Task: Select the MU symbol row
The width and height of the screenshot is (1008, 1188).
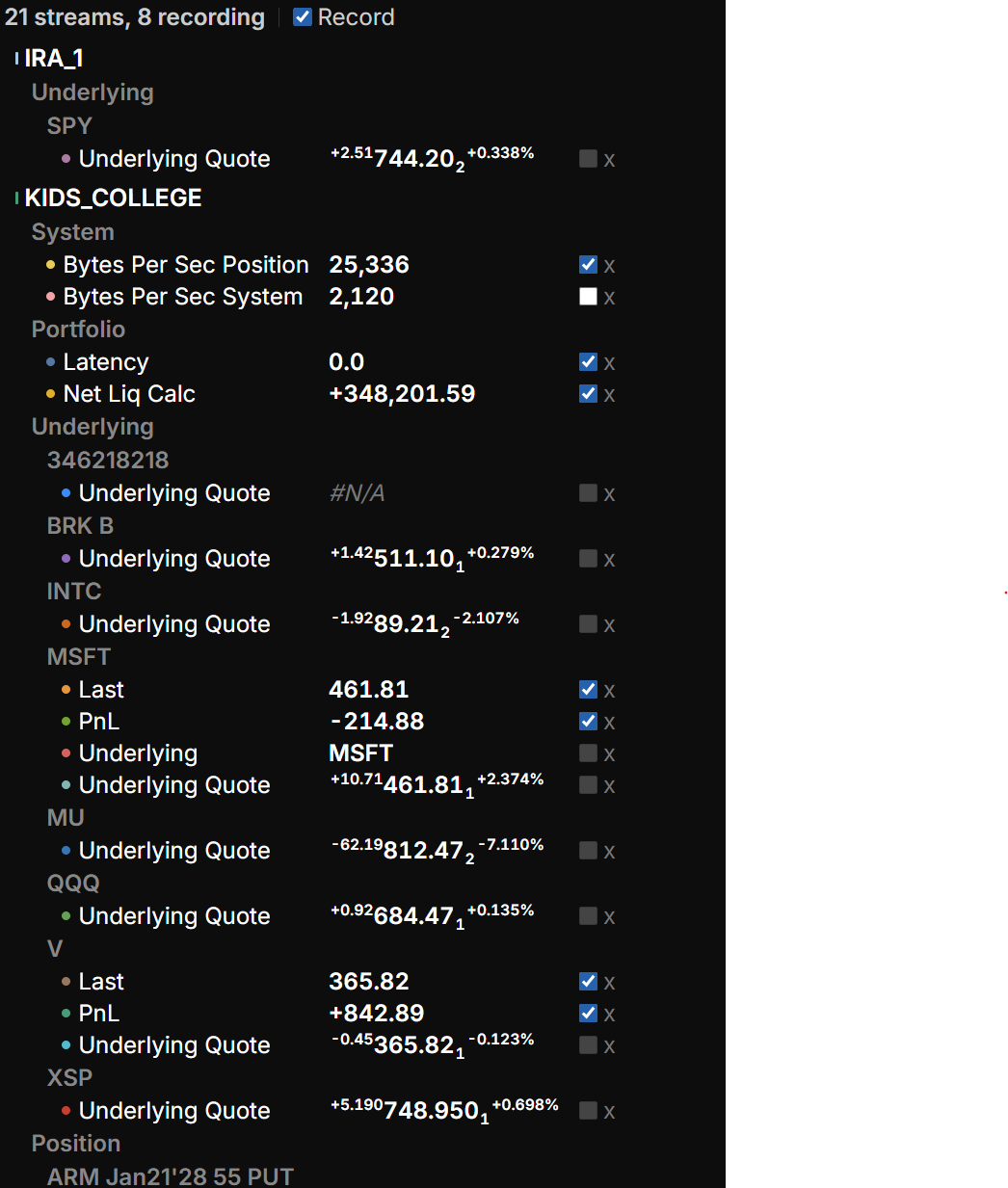Action: [66, 818]
